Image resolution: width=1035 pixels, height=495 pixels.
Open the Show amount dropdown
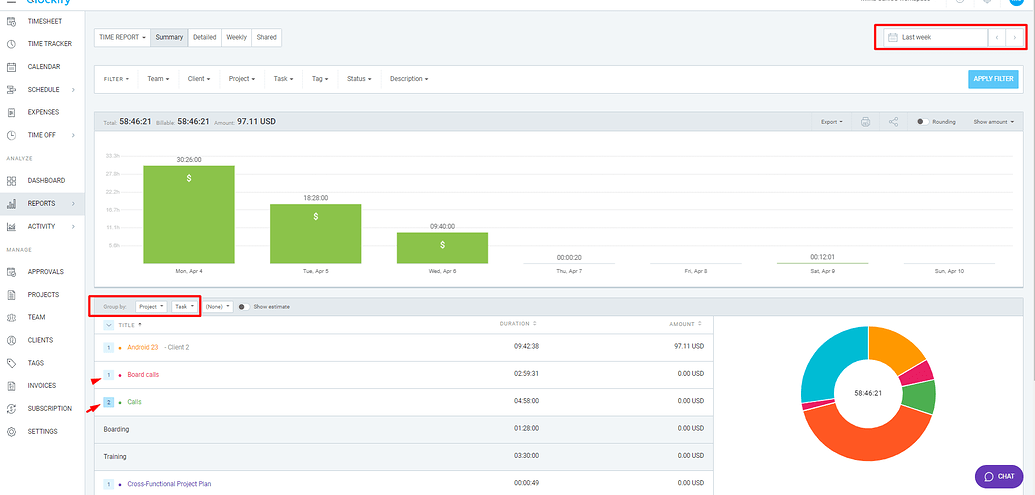click(x=993, y=122)
